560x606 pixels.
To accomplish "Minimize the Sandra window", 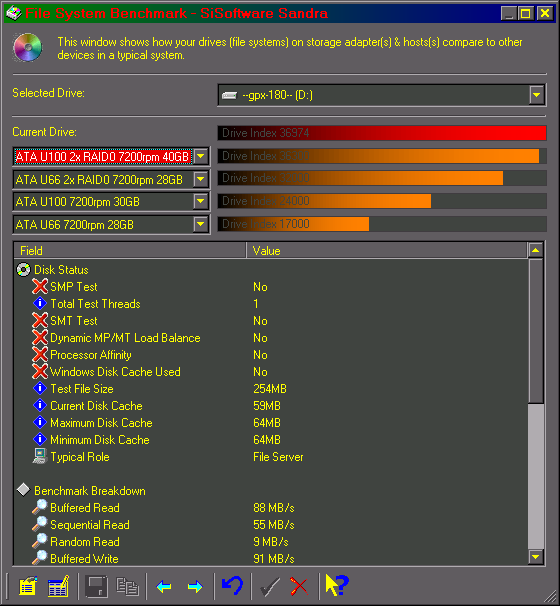I will click(509, 14).
